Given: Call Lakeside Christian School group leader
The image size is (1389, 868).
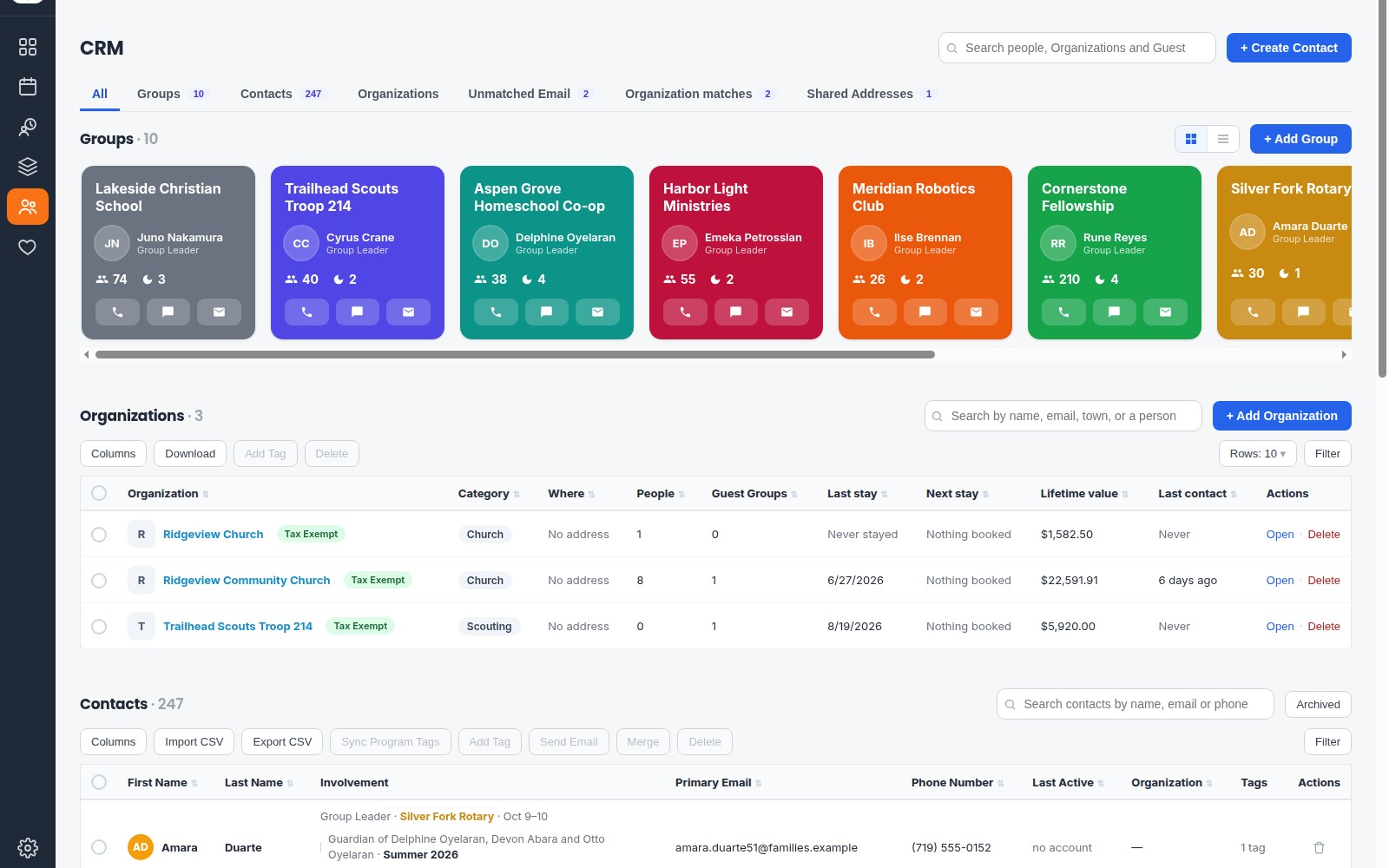Looking at the screenshot, I should click(117, 312).
